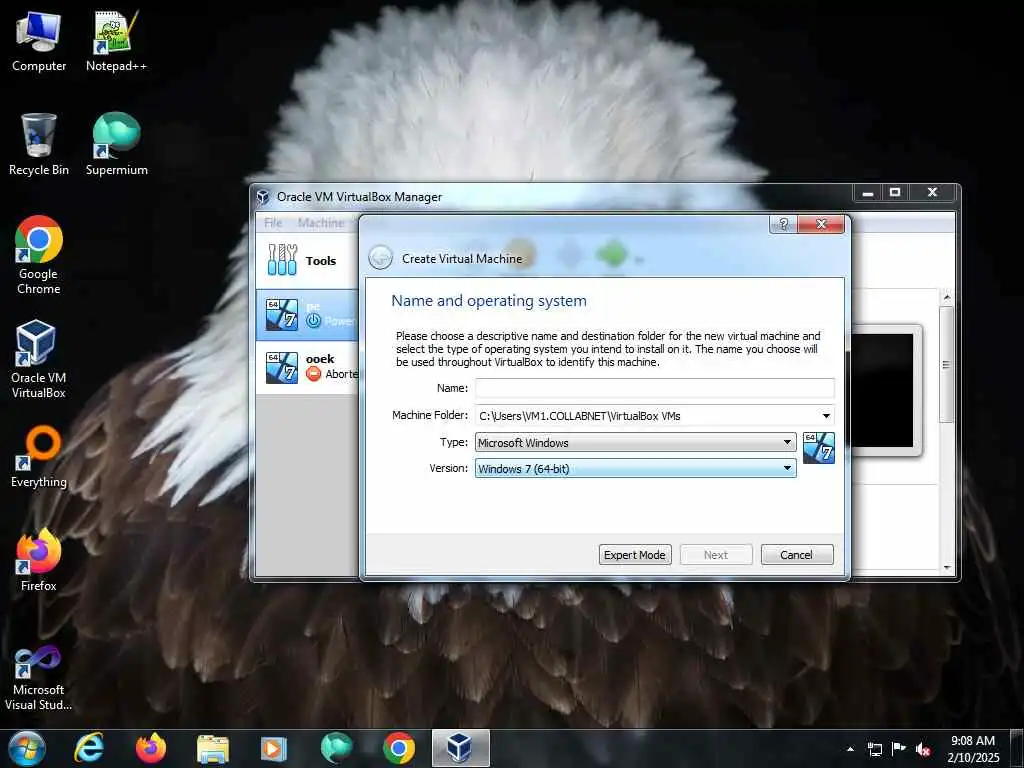Screen dimensions: 1024x768
Task: Select the powered off VM in list
Action: pos(308,314)
